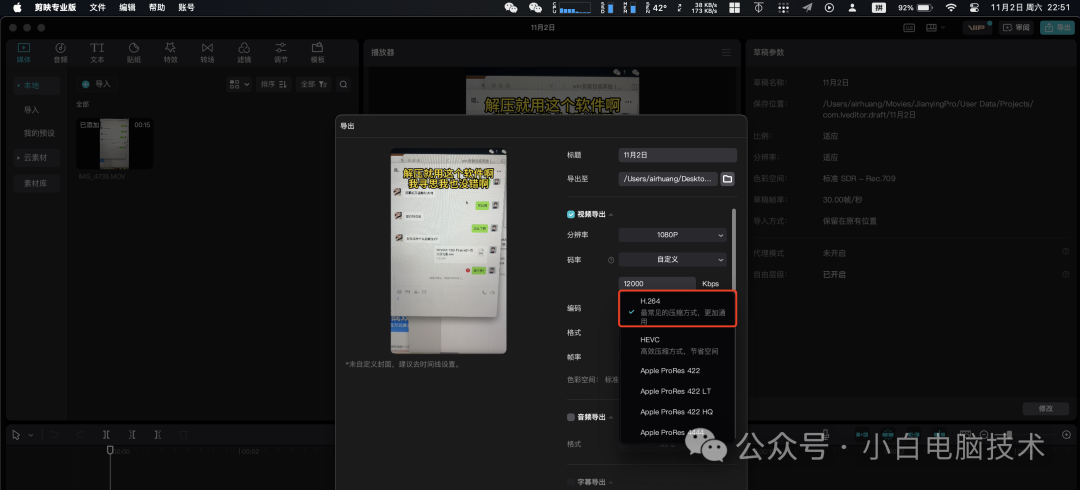
Task: Open the 贴纸 stickers tab
Action: click(134, 52)
